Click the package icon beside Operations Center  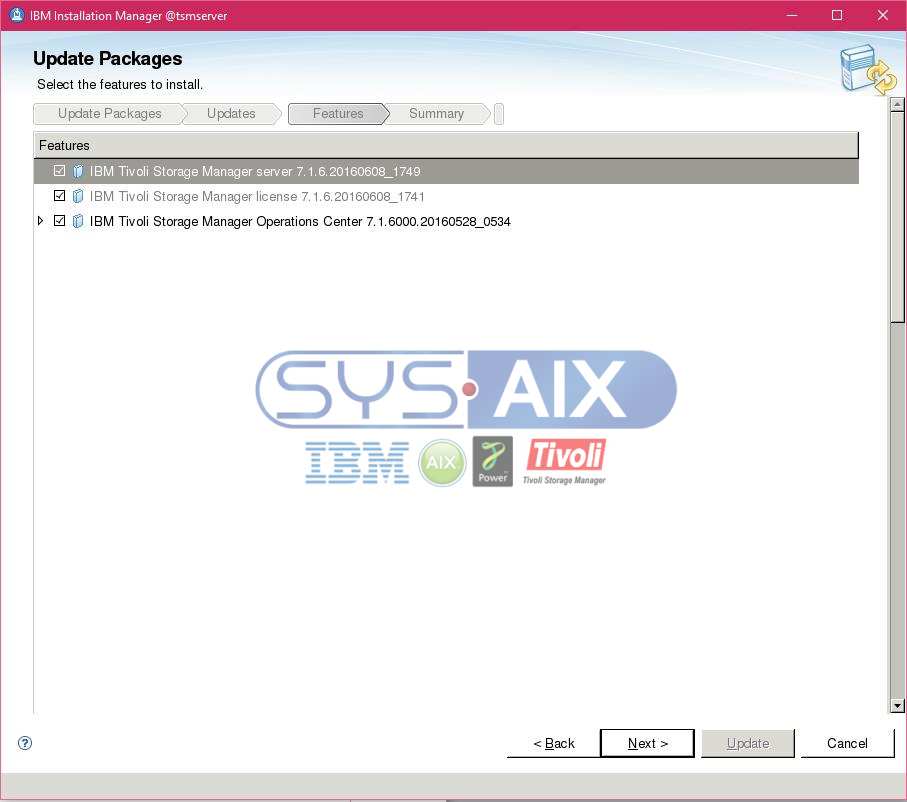point(78,221)
